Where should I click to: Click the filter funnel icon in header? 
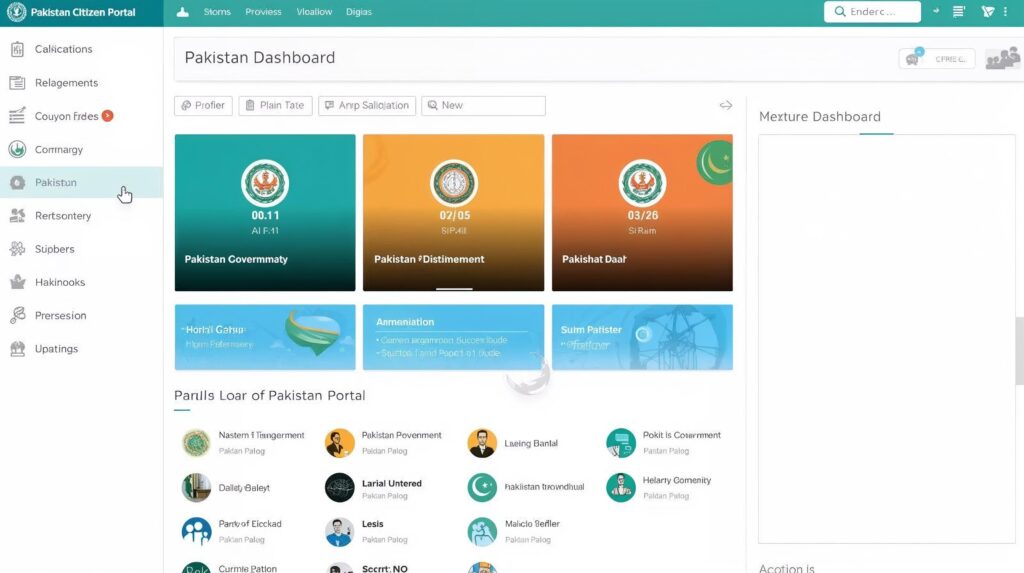(987, 12)
